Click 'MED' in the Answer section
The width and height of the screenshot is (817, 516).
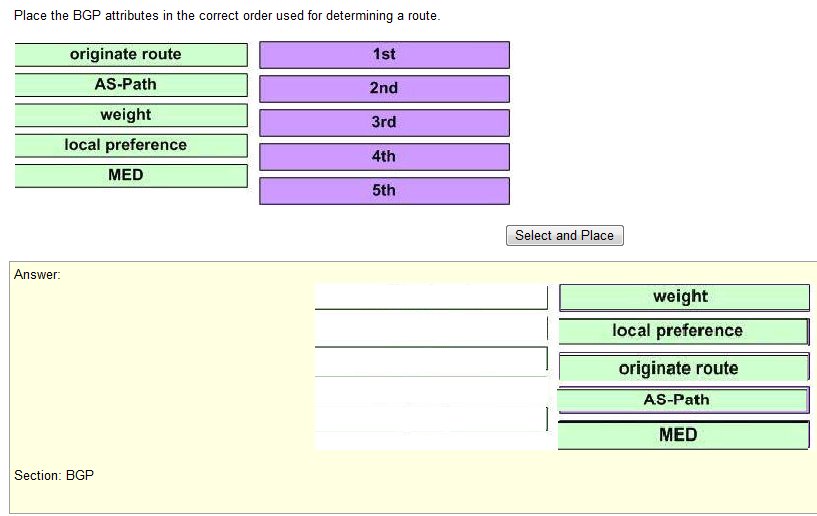click(683, 435)
